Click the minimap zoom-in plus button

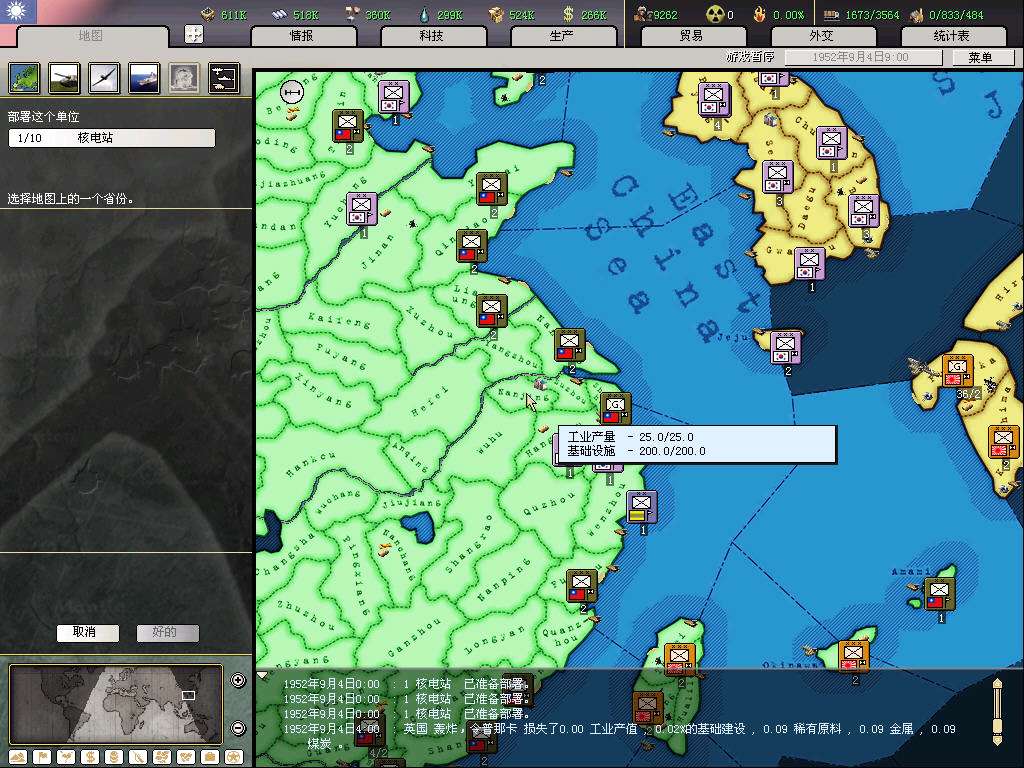coord(238,680)
